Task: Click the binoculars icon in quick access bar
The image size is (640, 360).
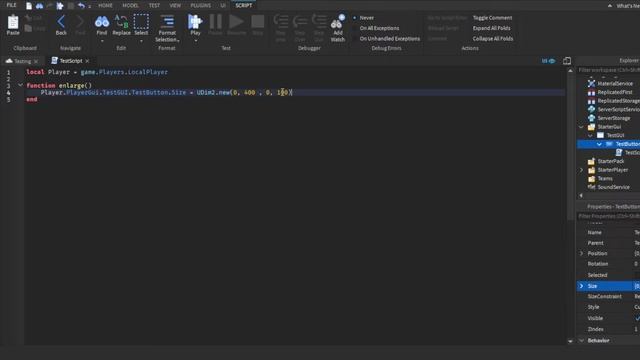Action: coord(40,6)
